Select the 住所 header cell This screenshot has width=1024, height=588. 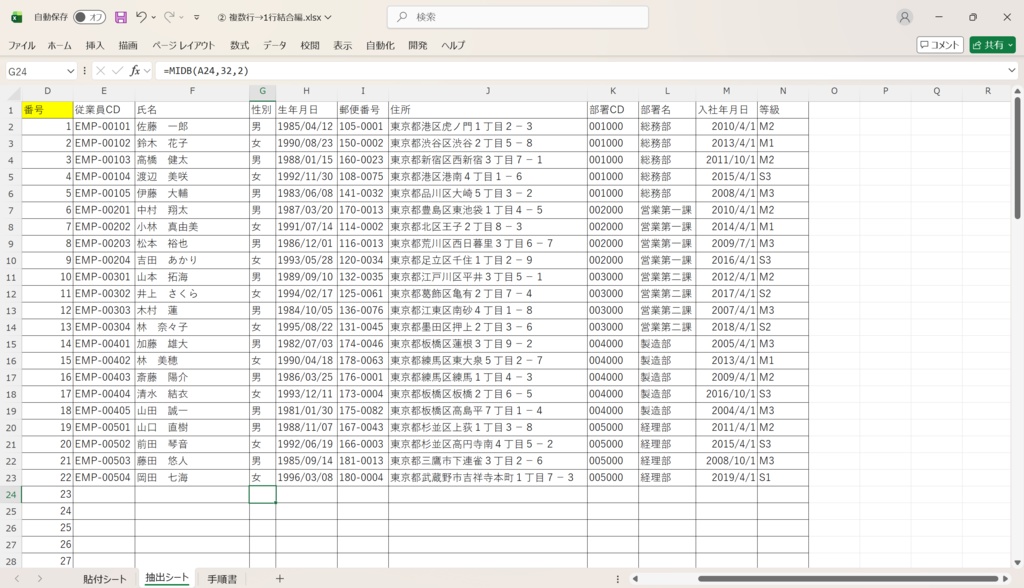(488, 110)
